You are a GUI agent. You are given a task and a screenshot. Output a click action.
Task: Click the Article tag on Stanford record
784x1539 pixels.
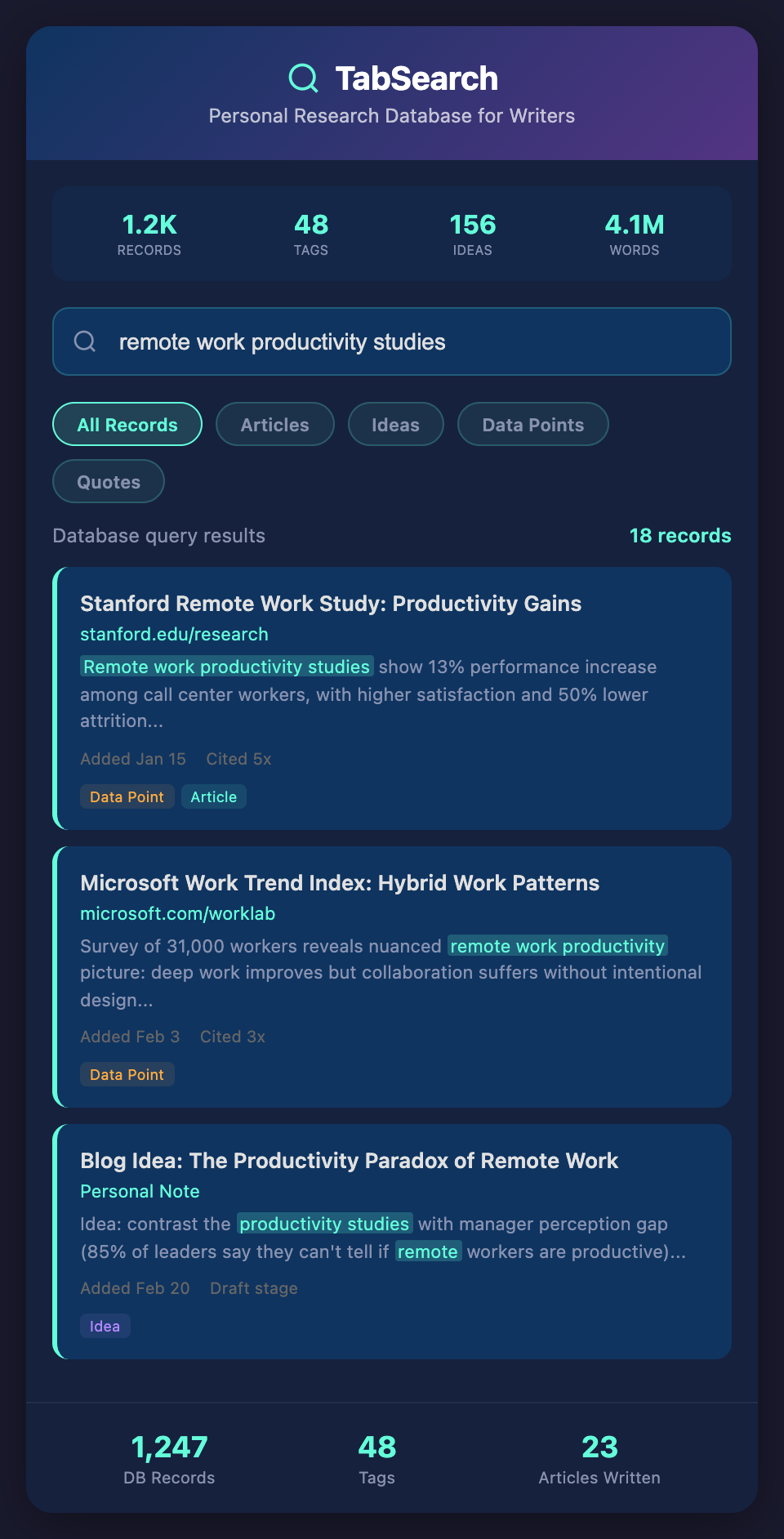coord(213,797)
